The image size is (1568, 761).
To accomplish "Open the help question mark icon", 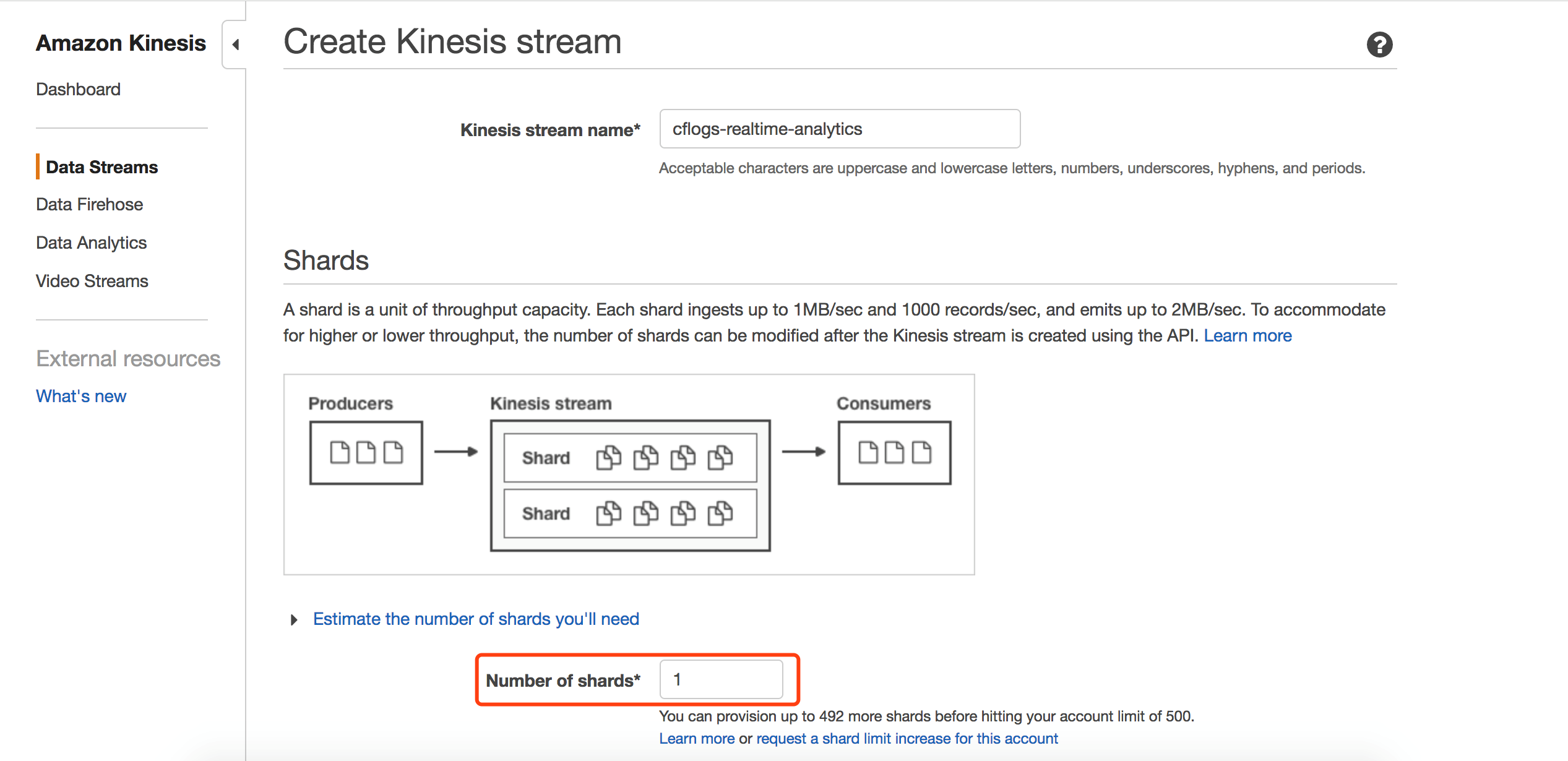I will pyautogui.click(x=1379, y=45).
